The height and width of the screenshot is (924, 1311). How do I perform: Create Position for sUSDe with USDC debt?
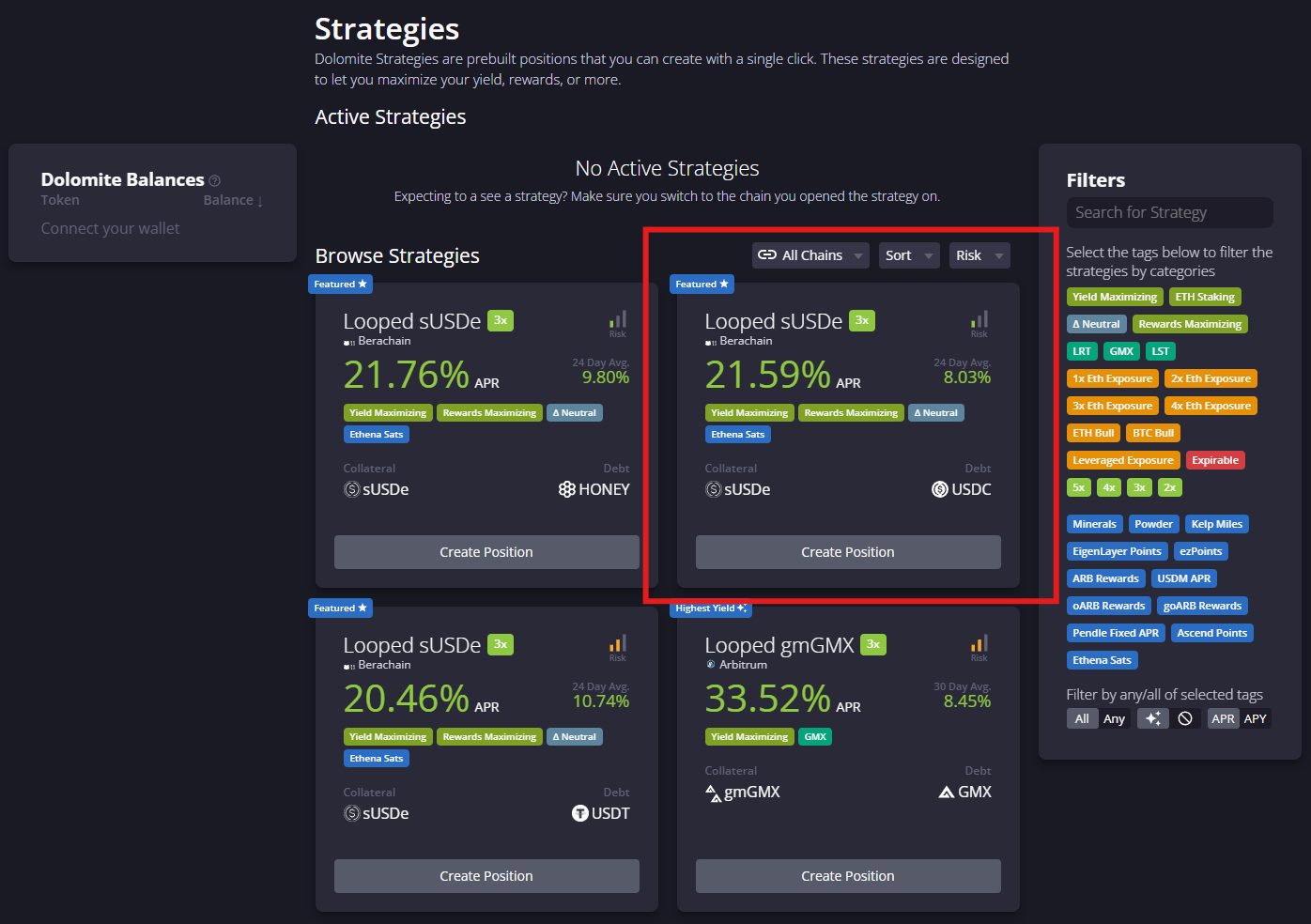(848, 552)
